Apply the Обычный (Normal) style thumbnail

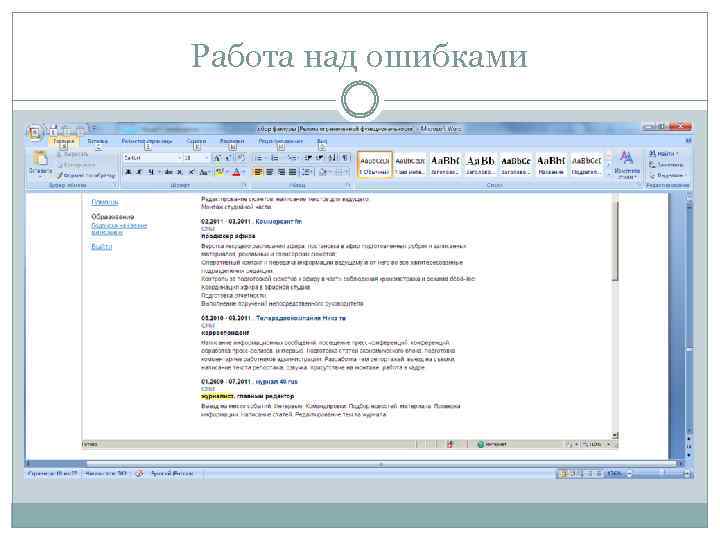click(x=375, y=164)
